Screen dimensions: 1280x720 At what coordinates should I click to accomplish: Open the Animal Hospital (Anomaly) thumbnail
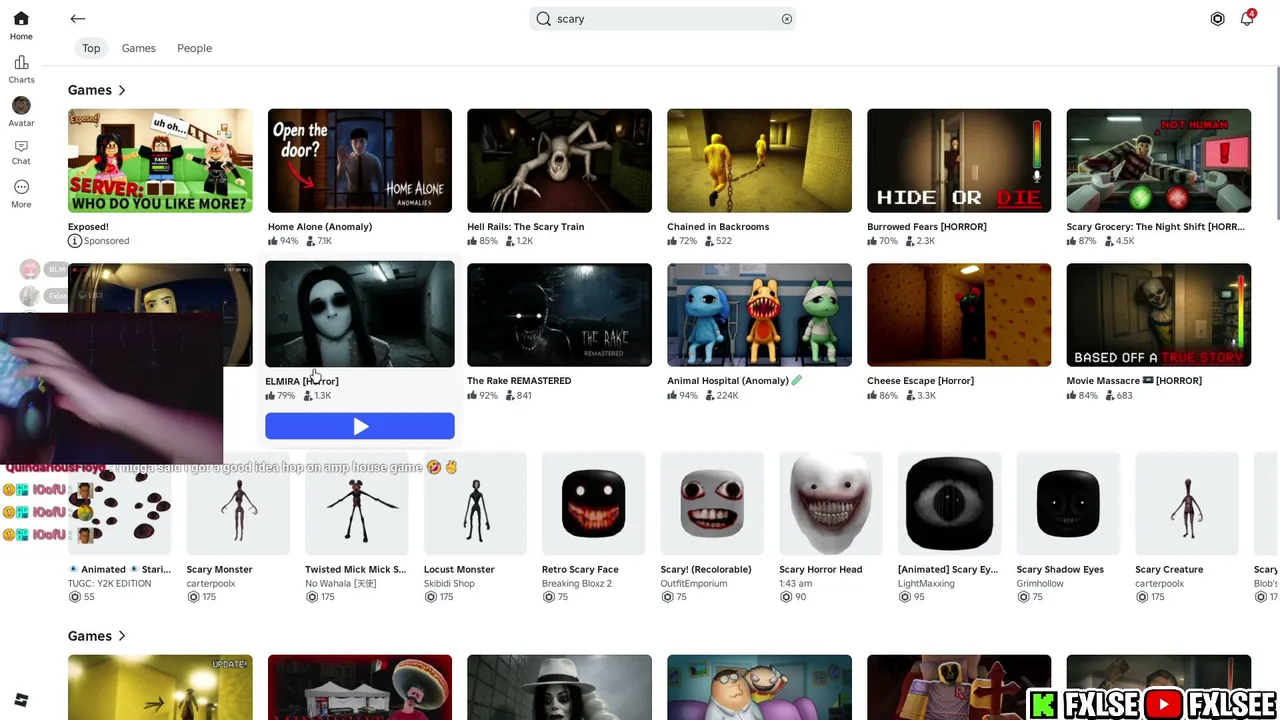[759, 315]
